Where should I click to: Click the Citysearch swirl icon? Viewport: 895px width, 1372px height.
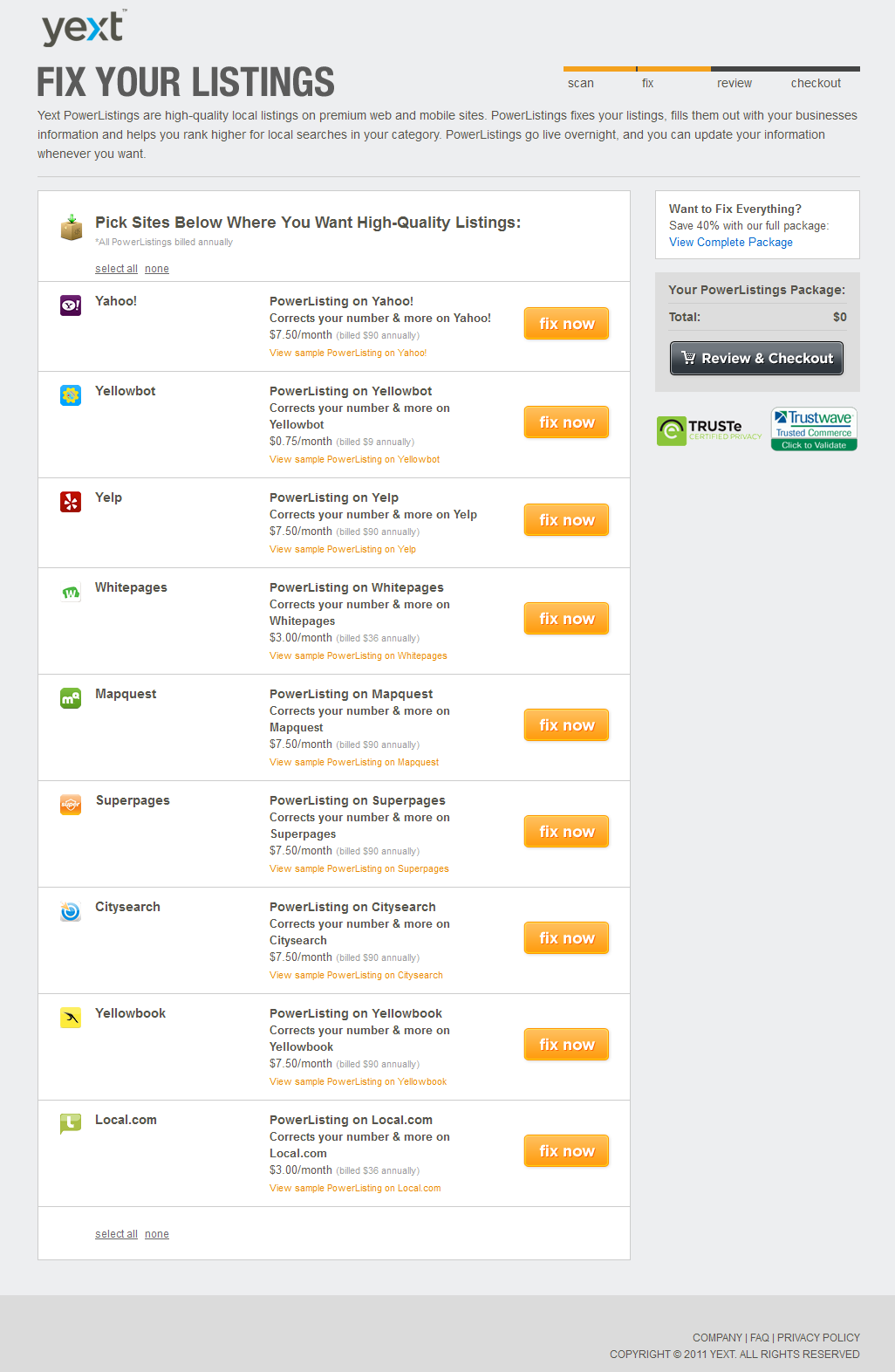pos(71,911)
